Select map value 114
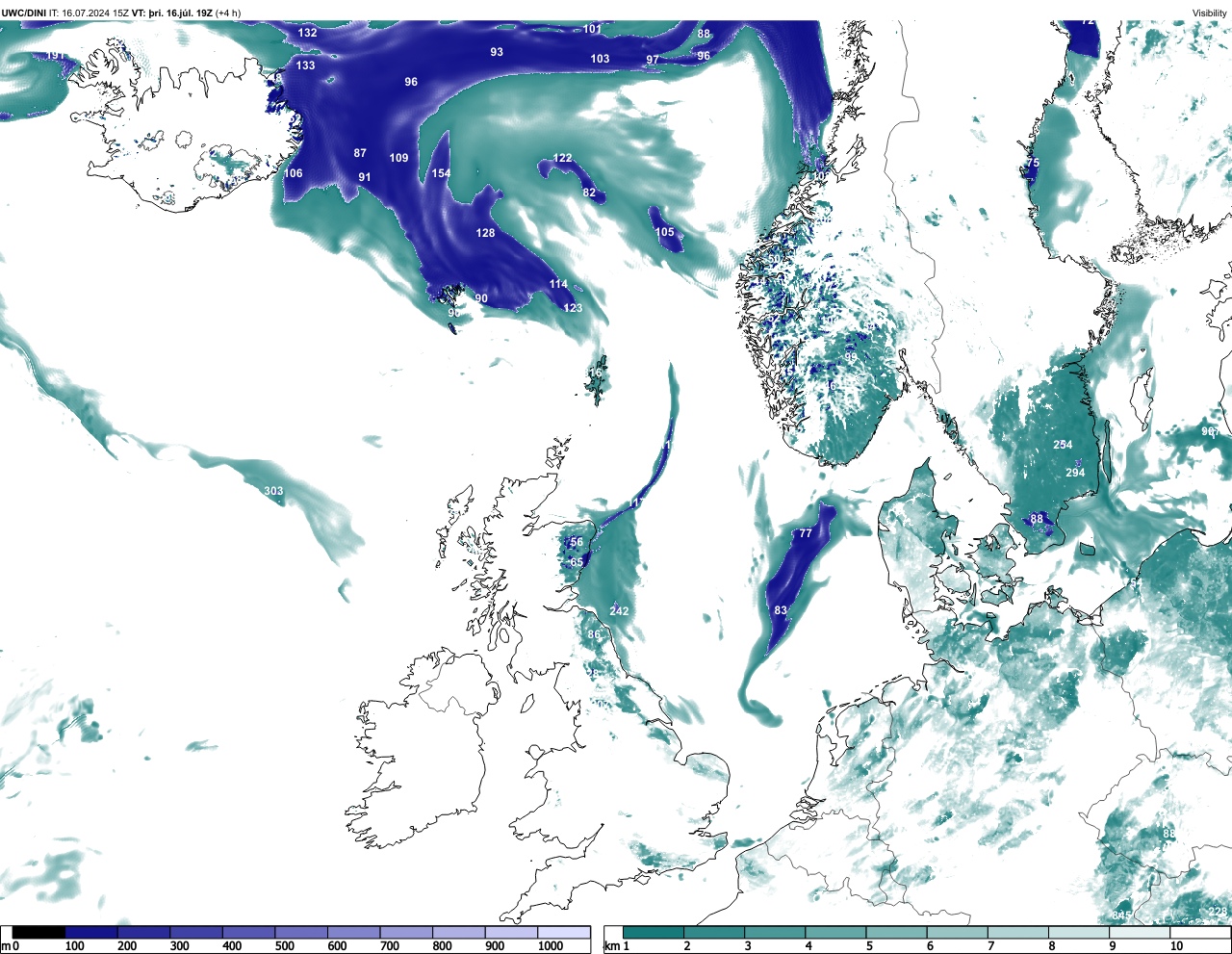This screenshot has height=954, width=1232. [x=558, y=284]
